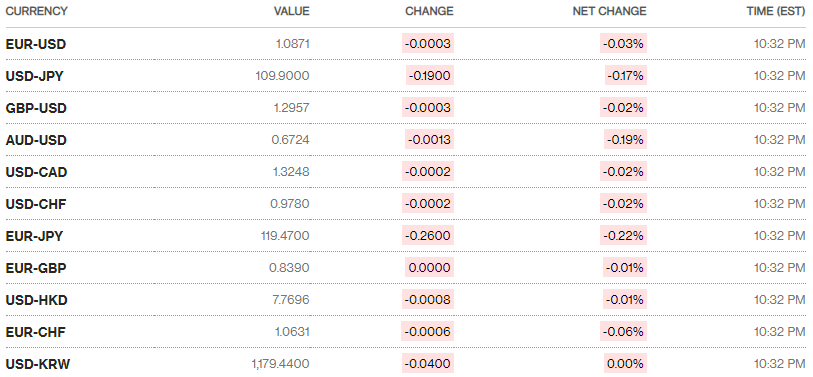Open the USD-CAD currency pair
This screenshot has width=813, height=377.
click(x=36, y=172)
